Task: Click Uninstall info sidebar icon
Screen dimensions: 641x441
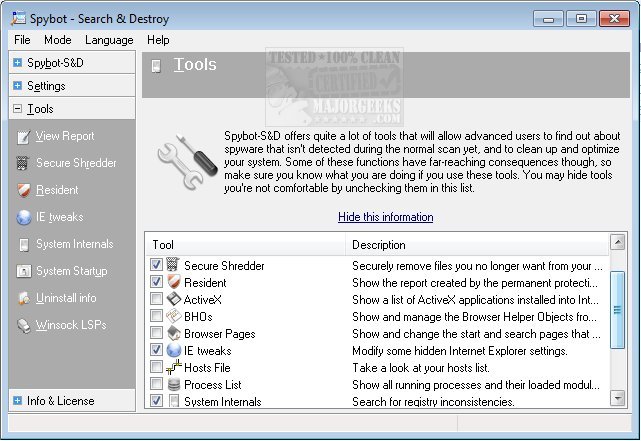Action: click(x=24, y=298)
